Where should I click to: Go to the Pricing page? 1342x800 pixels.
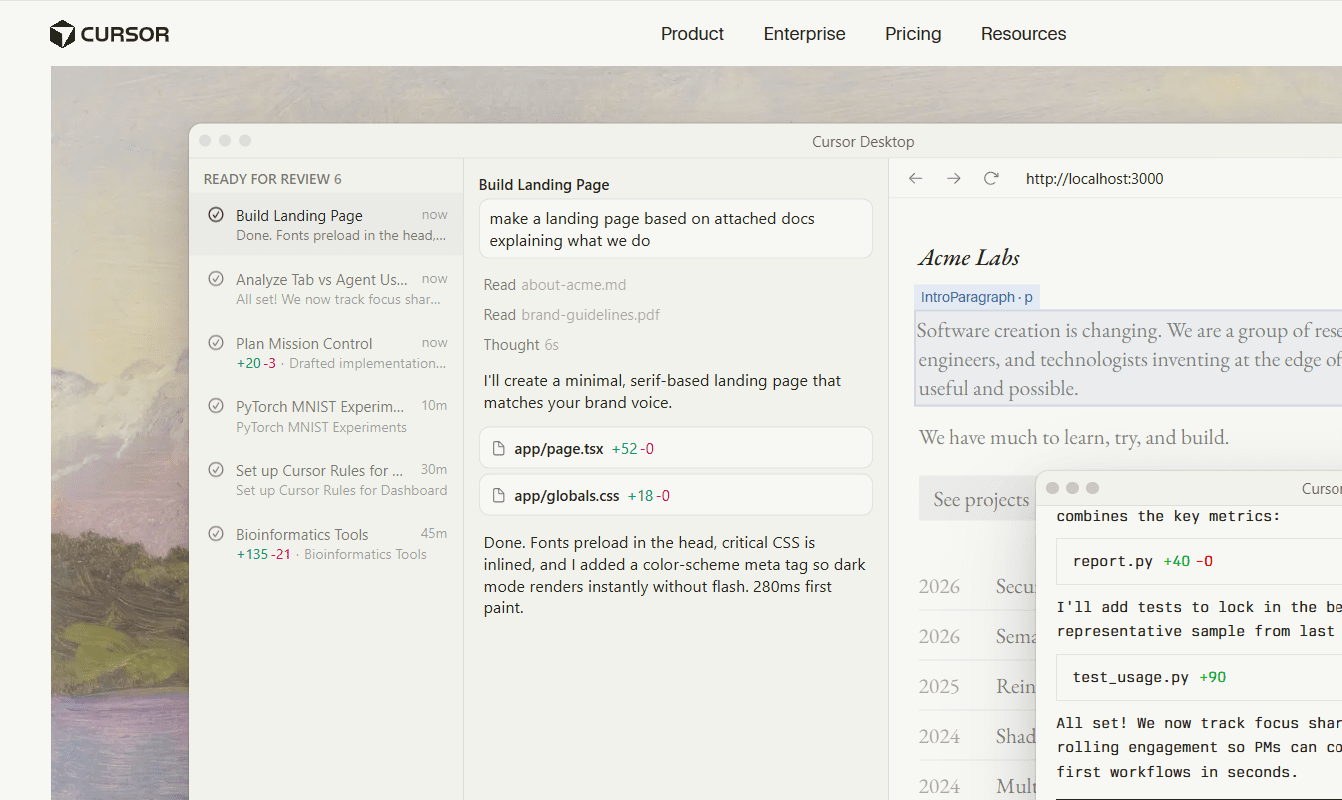coord(913,34)
